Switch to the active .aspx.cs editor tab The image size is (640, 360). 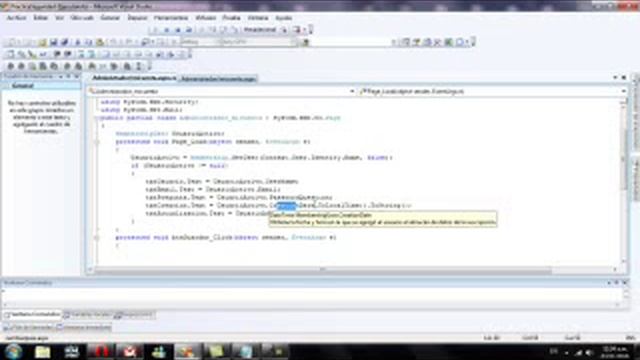point(133,78)
